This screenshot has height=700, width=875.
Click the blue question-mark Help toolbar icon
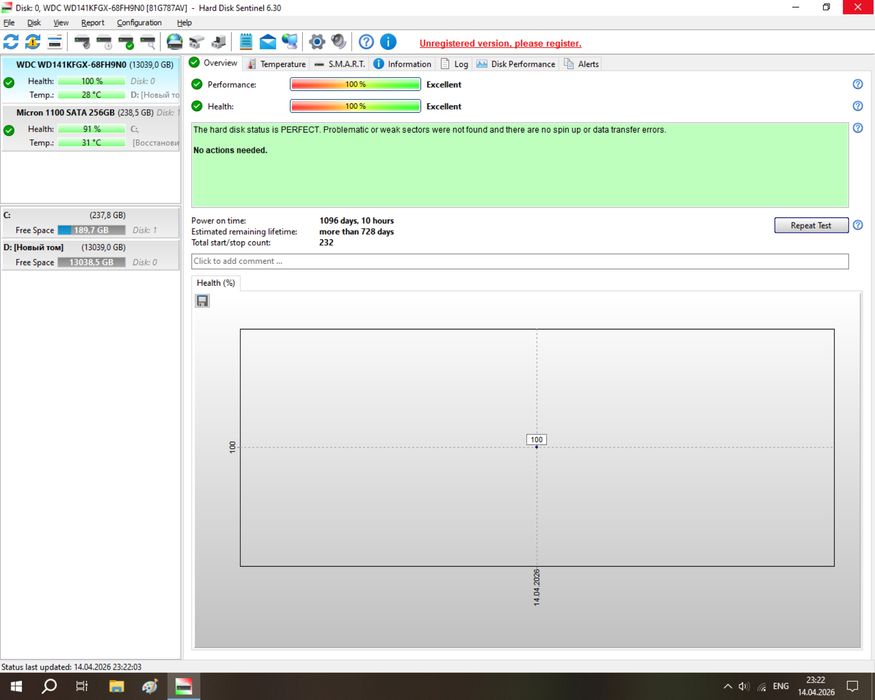366,42
